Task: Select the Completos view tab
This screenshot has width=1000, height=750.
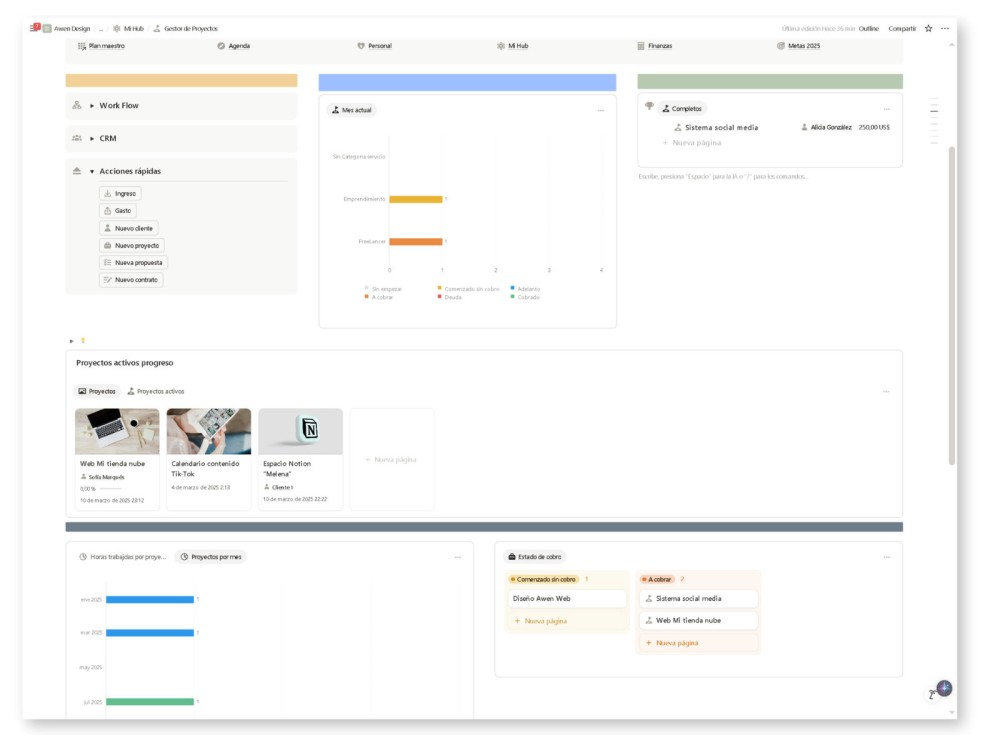Action: click(682, 109)
